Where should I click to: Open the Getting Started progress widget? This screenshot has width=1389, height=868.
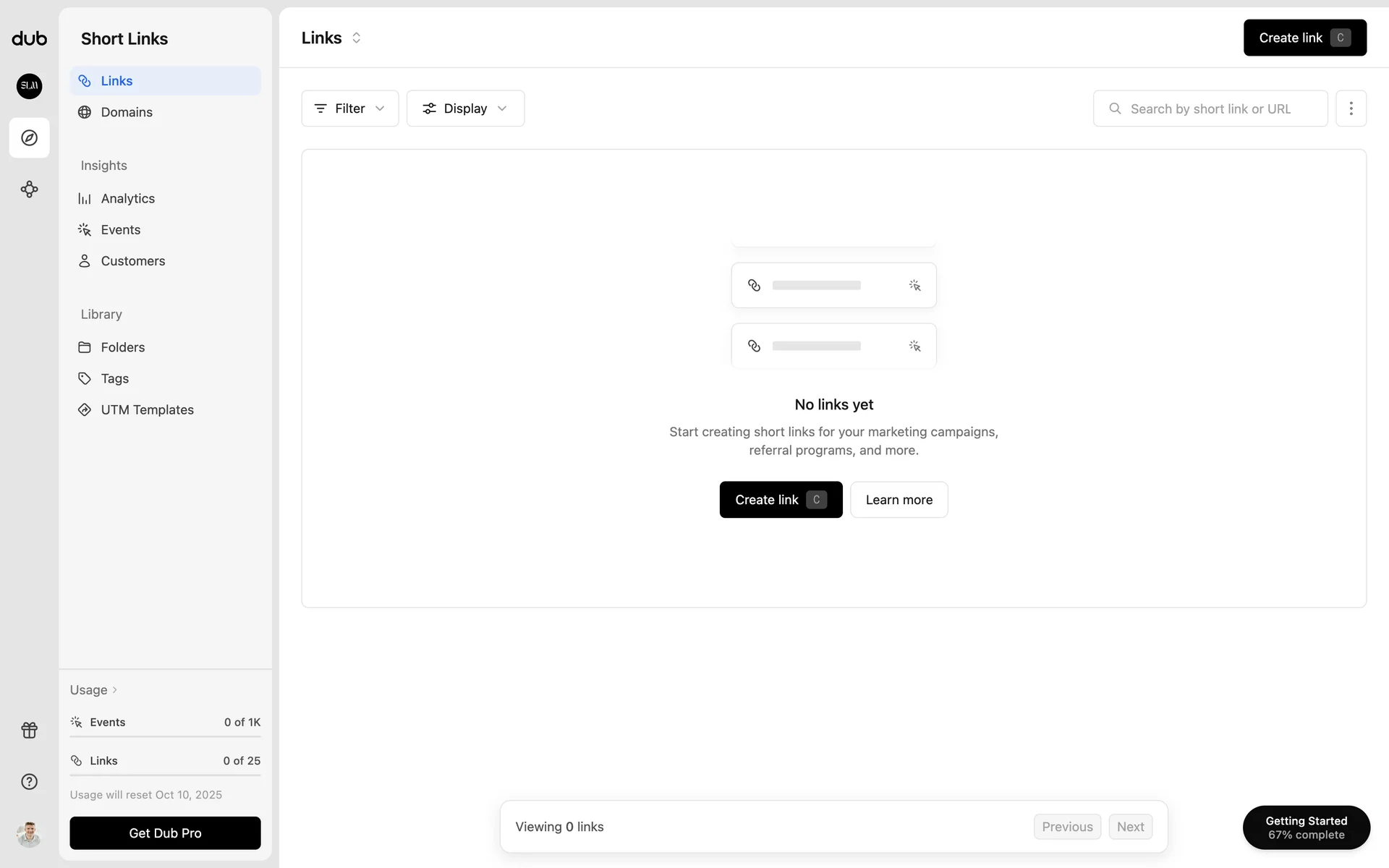click(x=1306, y=827)
